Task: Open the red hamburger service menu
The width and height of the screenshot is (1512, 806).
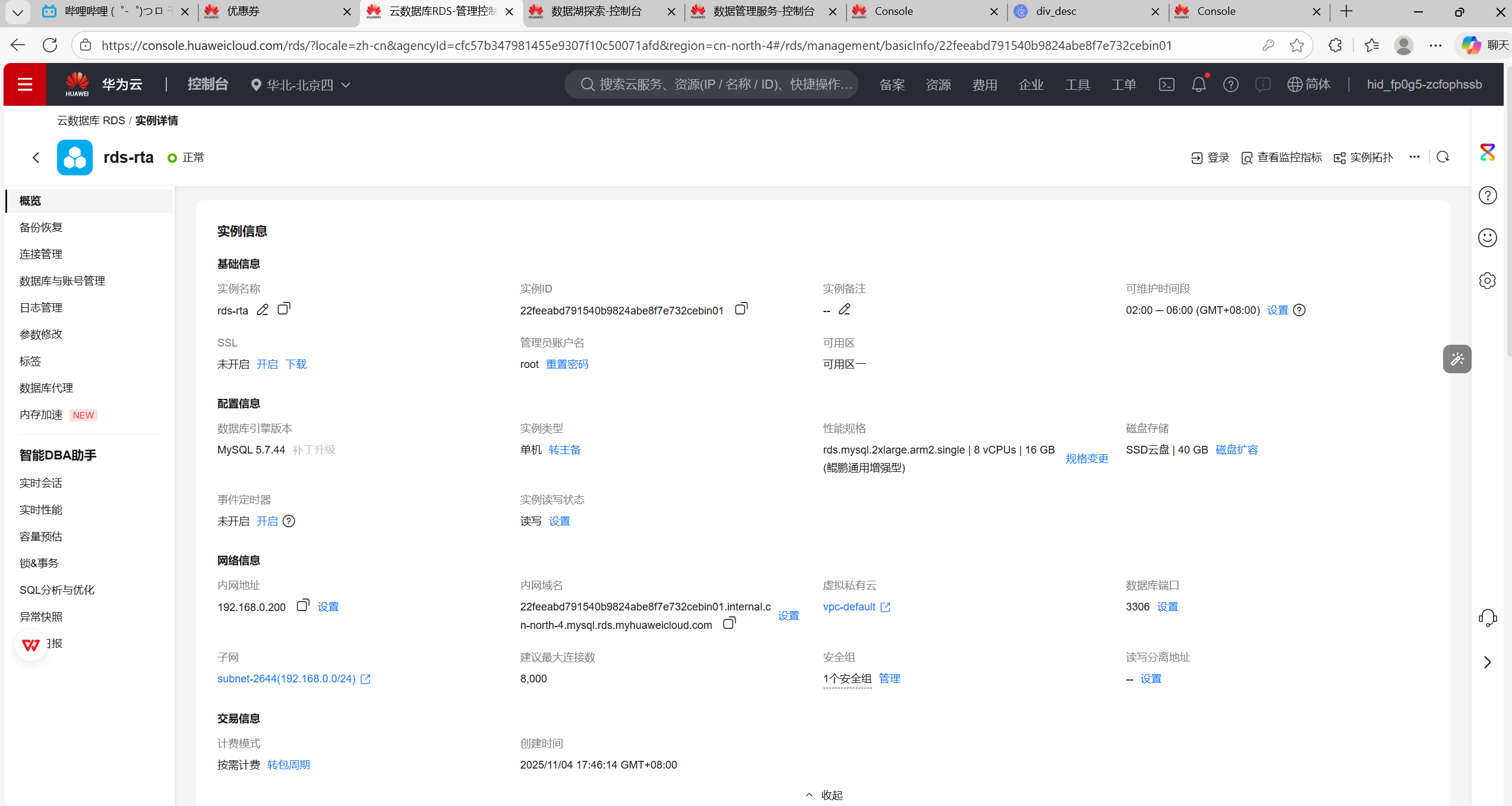Action: click(25, 84)
